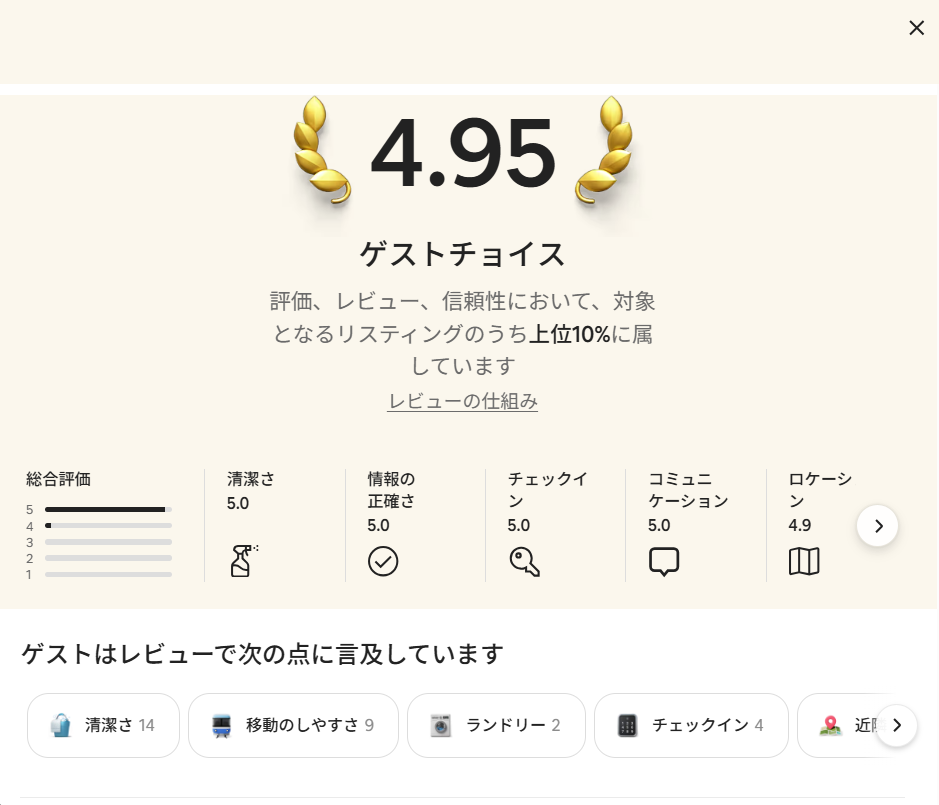Click the location map icon
Screen dimensions: 939x805
click(804, 561)
